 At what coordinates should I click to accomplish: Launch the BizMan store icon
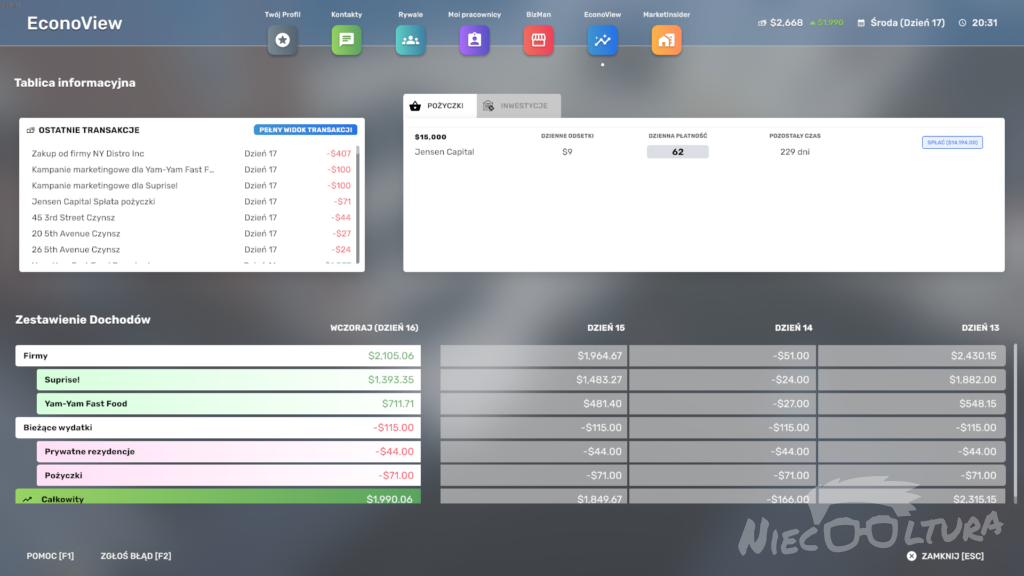pyautogui.click(x=538, y=40)
